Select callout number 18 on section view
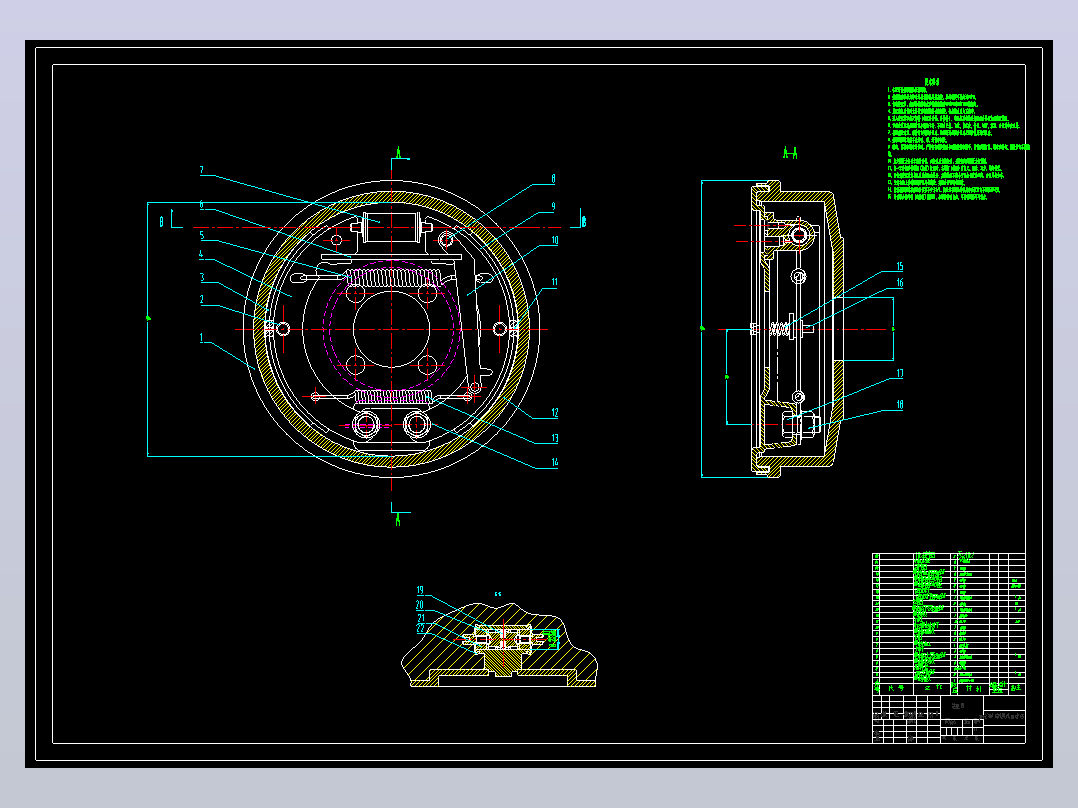The width and height of the screenshot is (1078, 808). point(899,405)
